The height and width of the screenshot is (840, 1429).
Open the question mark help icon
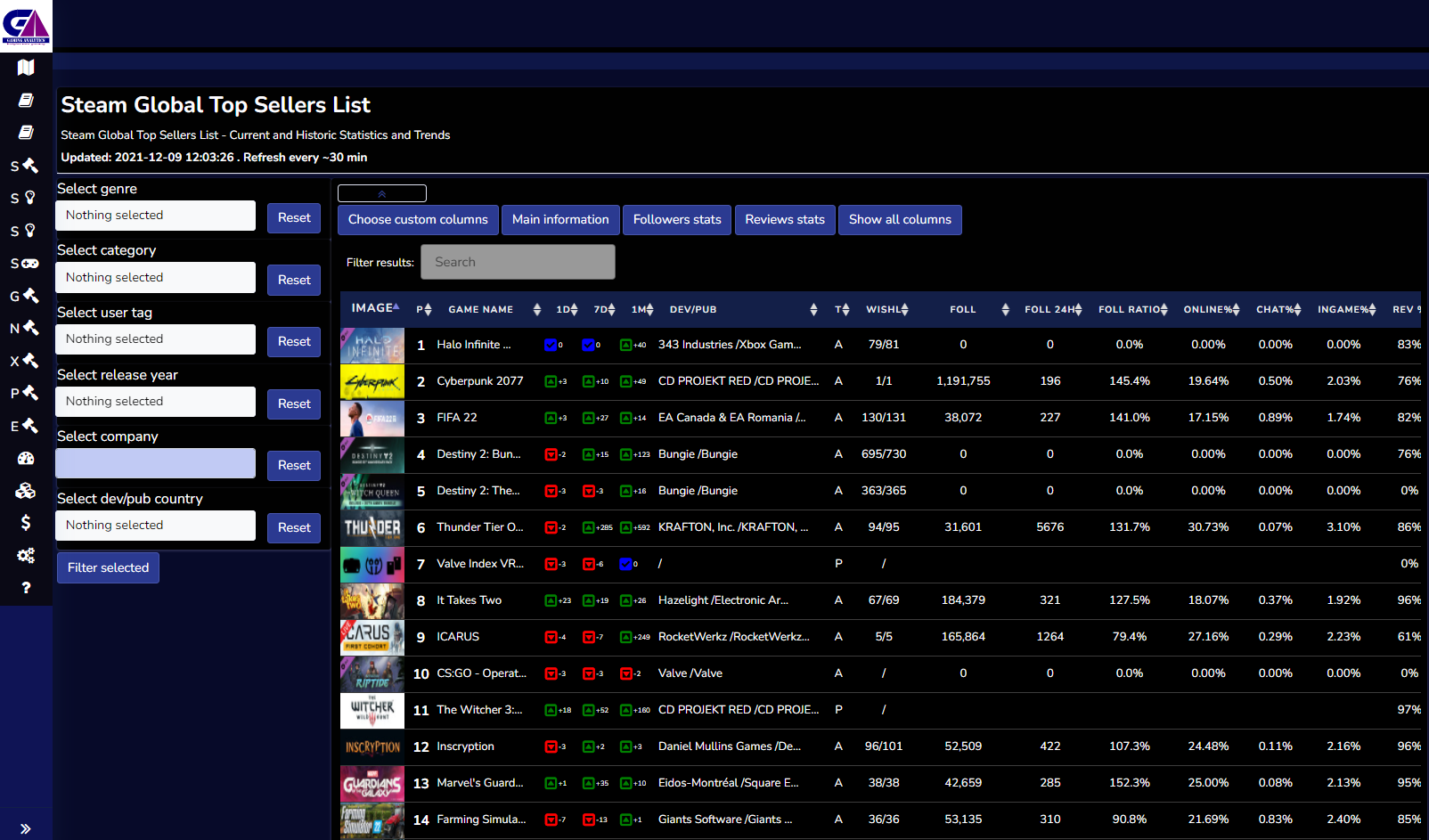26,588
